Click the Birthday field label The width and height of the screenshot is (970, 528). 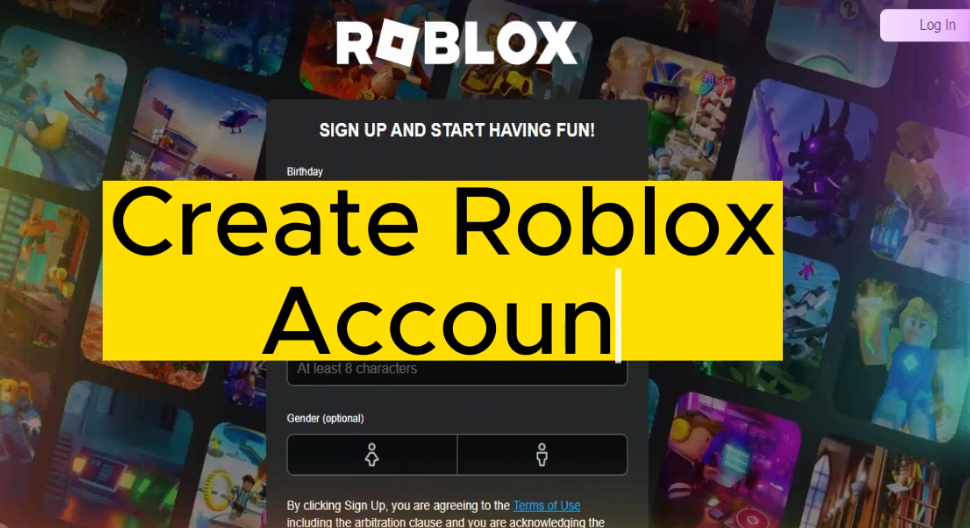tap(304, 171)
